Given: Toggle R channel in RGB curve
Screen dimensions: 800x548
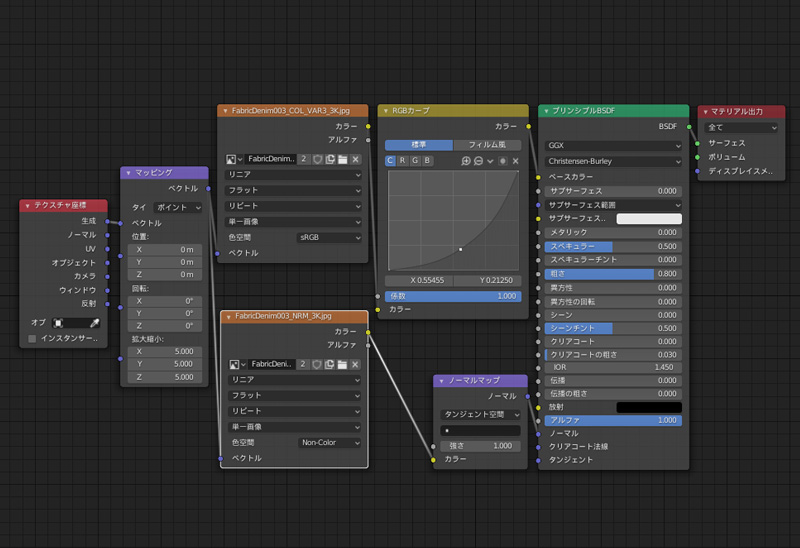Looking at the screenshot, I should pos(402,161).
